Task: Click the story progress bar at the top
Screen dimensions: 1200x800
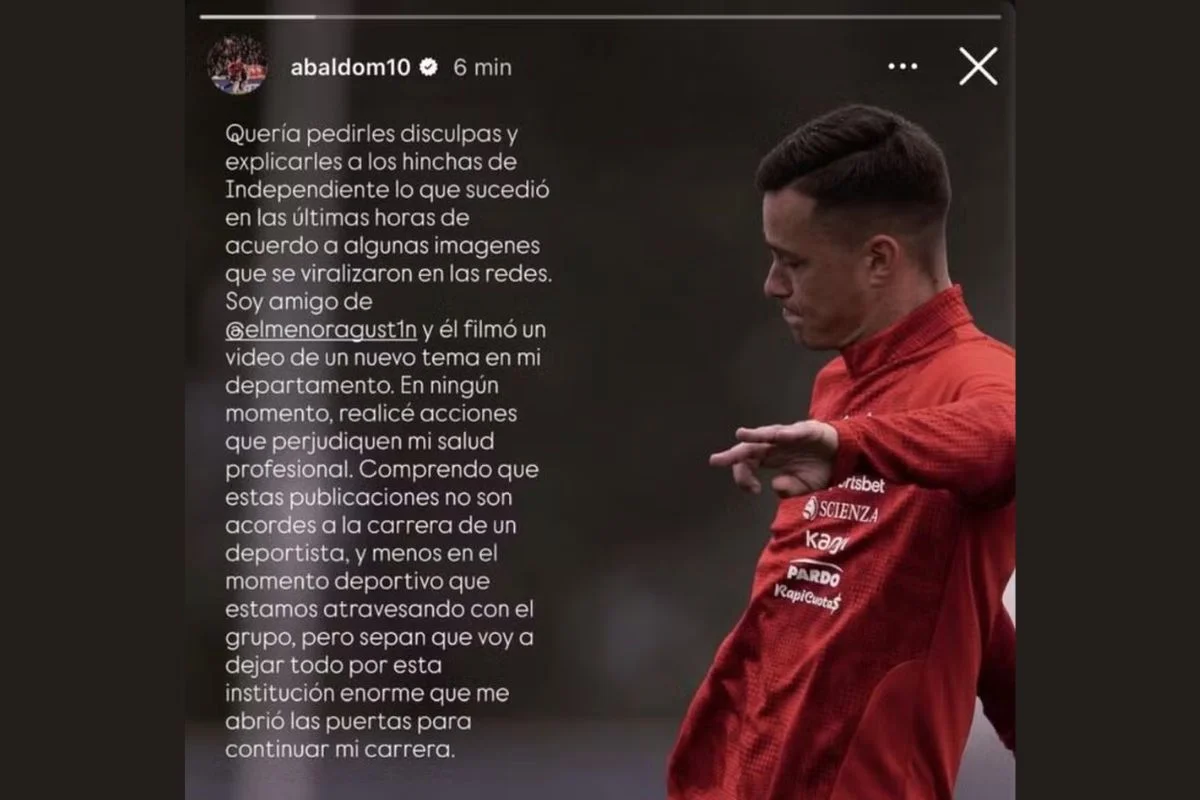Action: pyautogui.click(x=600, y=16)
